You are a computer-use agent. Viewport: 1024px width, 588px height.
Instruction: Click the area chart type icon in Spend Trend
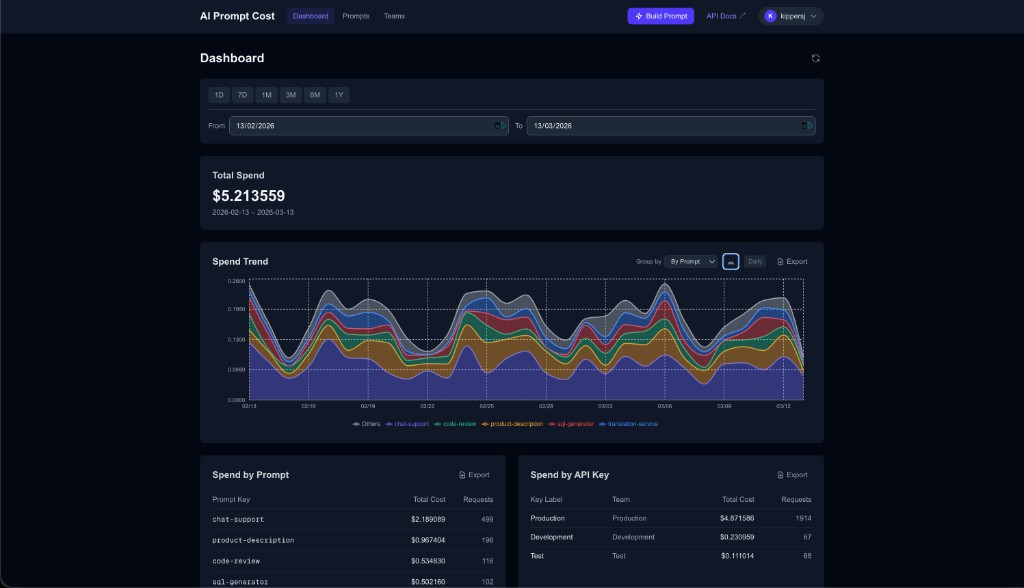[x=731, y=261]
